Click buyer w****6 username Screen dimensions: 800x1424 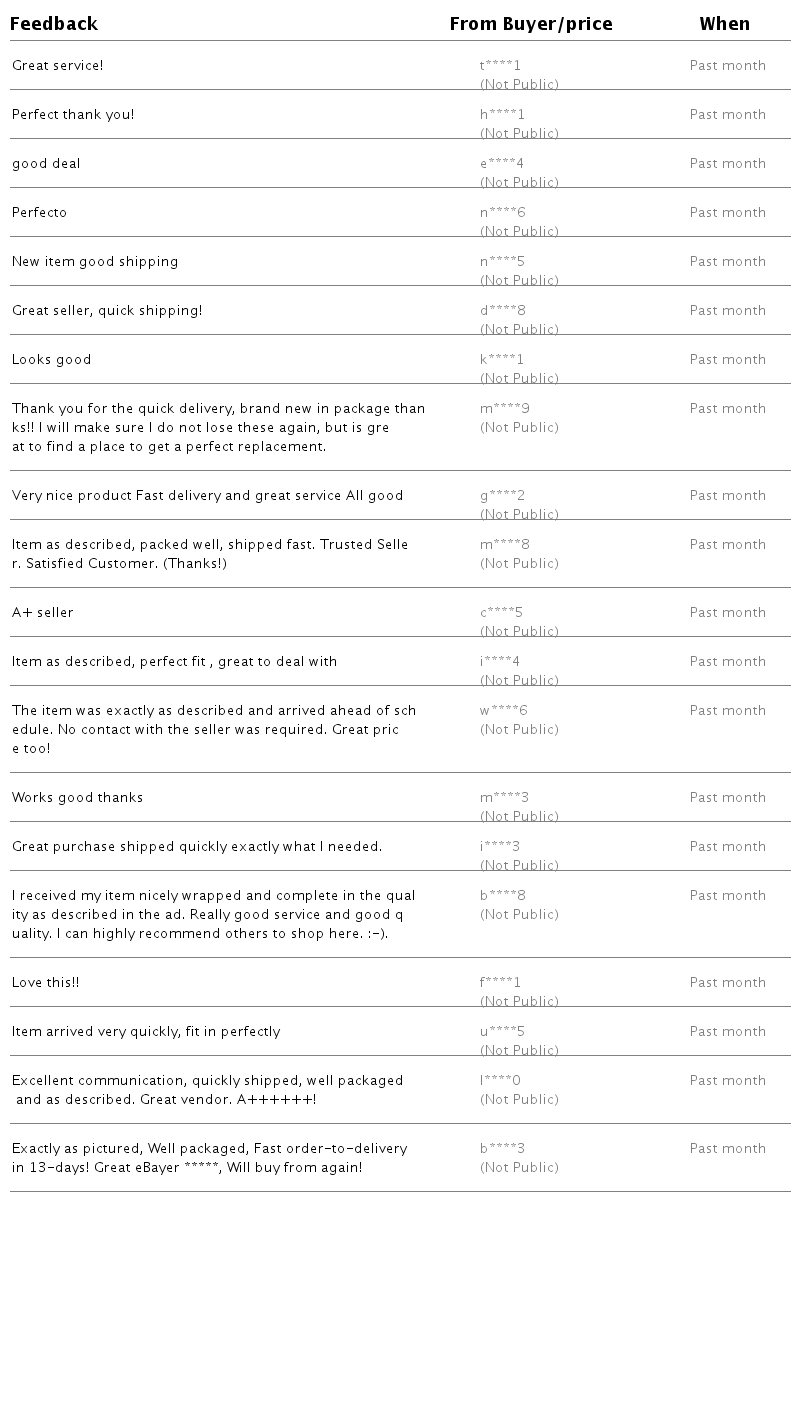504,711
